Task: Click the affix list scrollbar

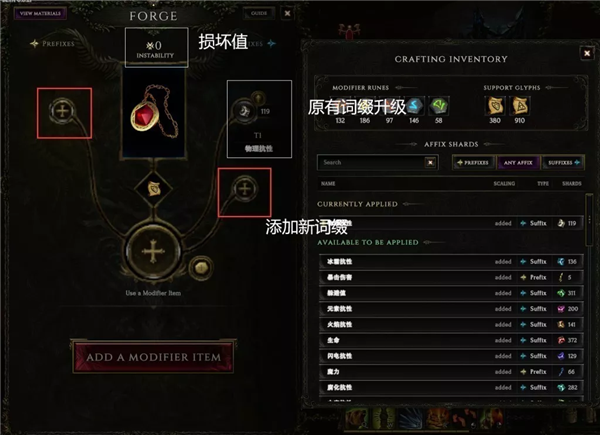Action: tap(589, 220)
